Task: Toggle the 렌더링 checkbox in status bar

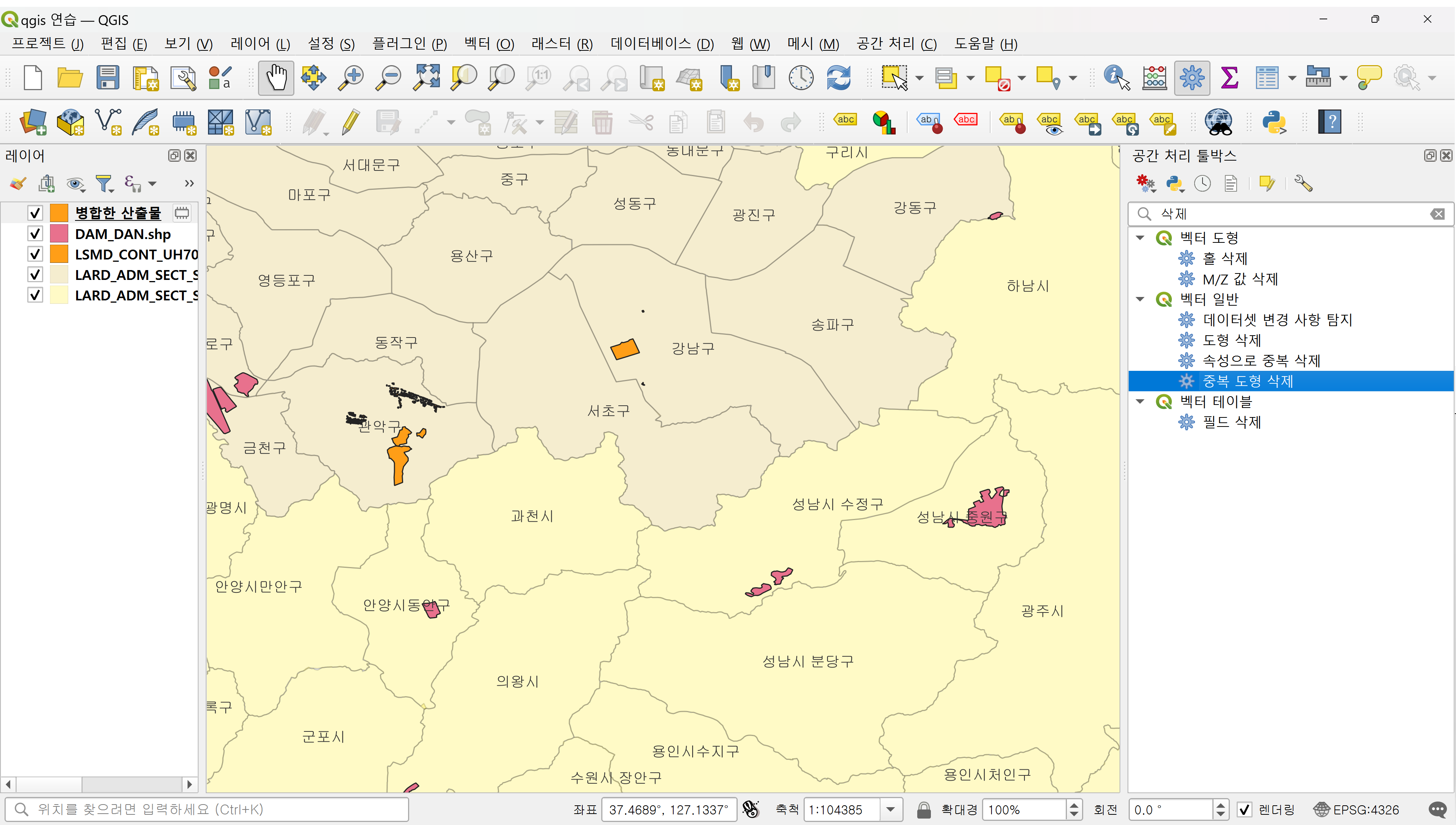Action: click(x=1244, y=810)
